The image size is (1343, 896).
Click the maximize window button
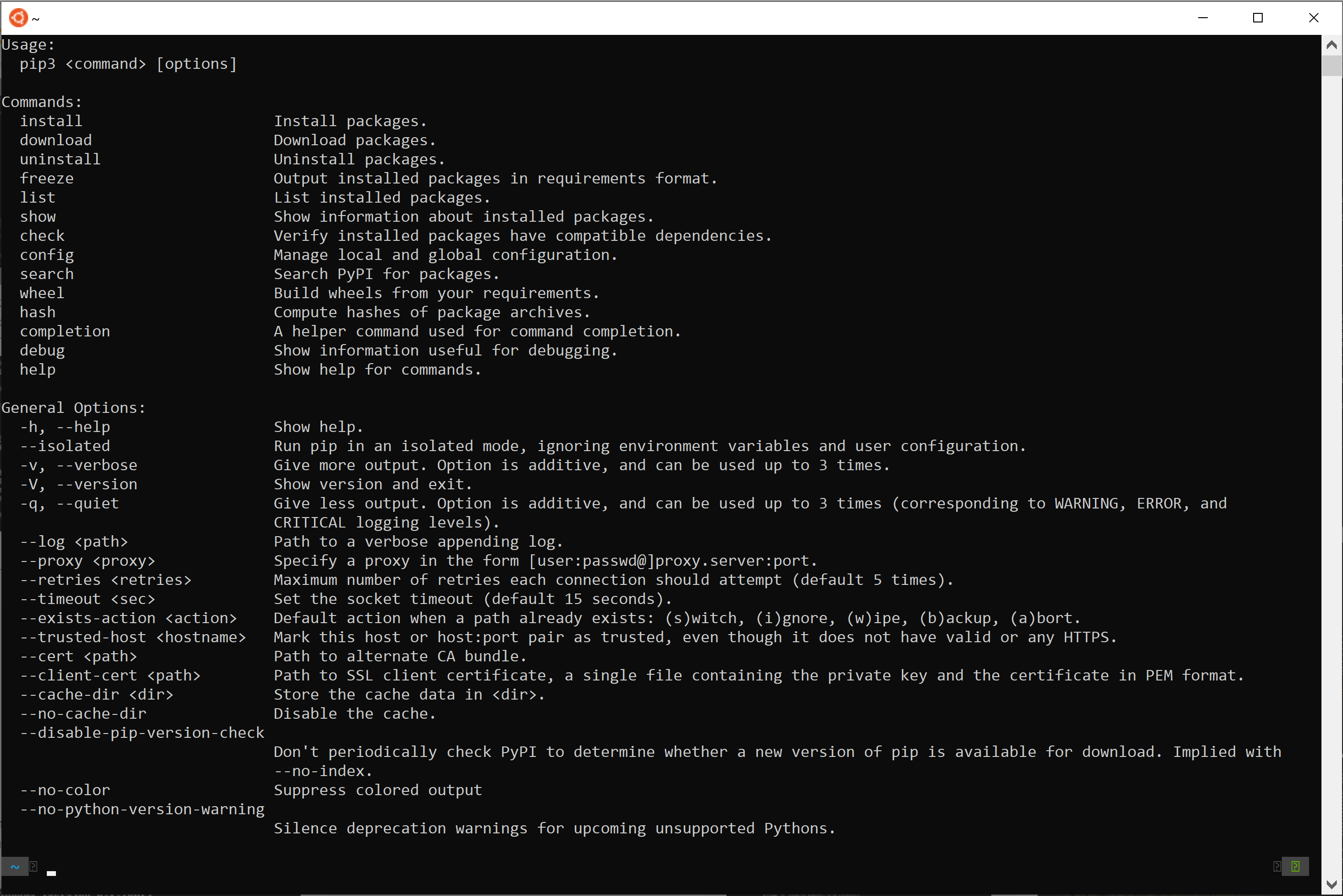click(1258, 17)
